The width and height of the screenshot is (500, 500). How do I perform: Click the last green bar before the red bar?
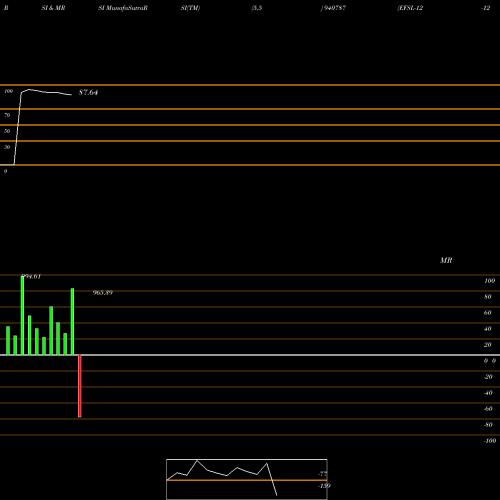pyautogui.click(x=72, y=322)
